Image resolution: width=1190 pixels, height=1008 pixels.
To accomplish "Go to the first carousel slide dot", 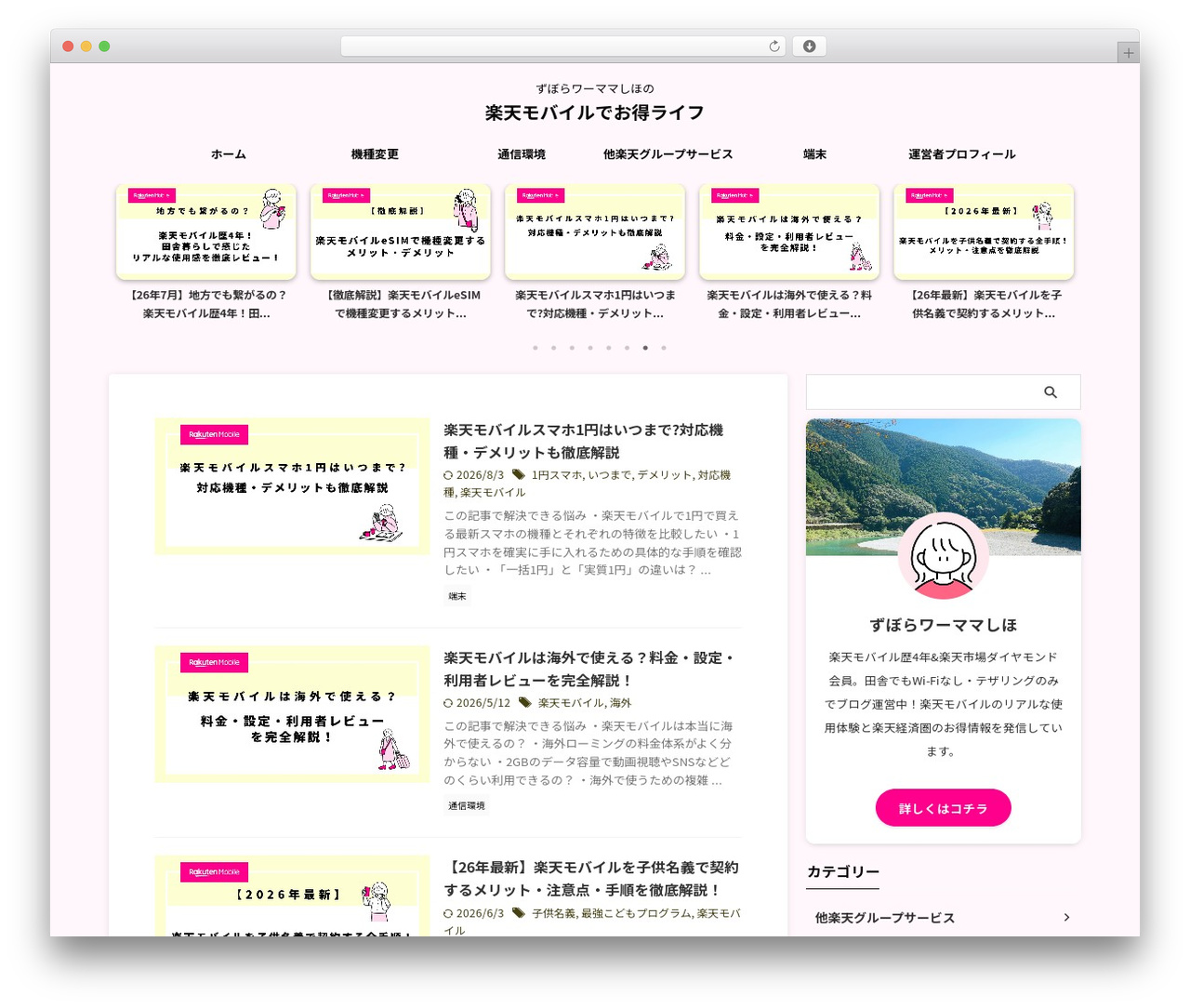I will 535,348.
